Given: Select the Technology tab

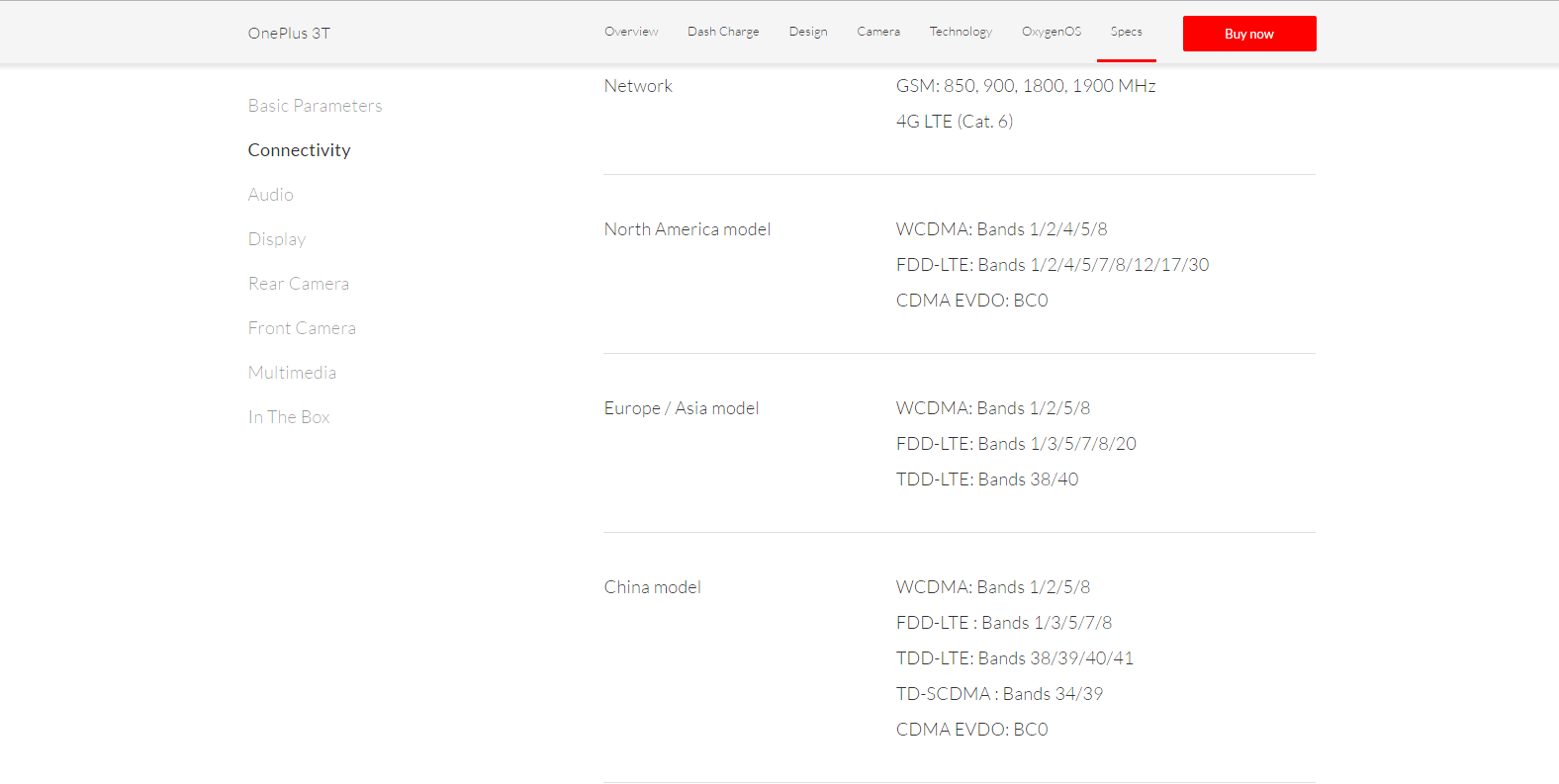Looking at the screenshot, I should click(x=961, y=32).
